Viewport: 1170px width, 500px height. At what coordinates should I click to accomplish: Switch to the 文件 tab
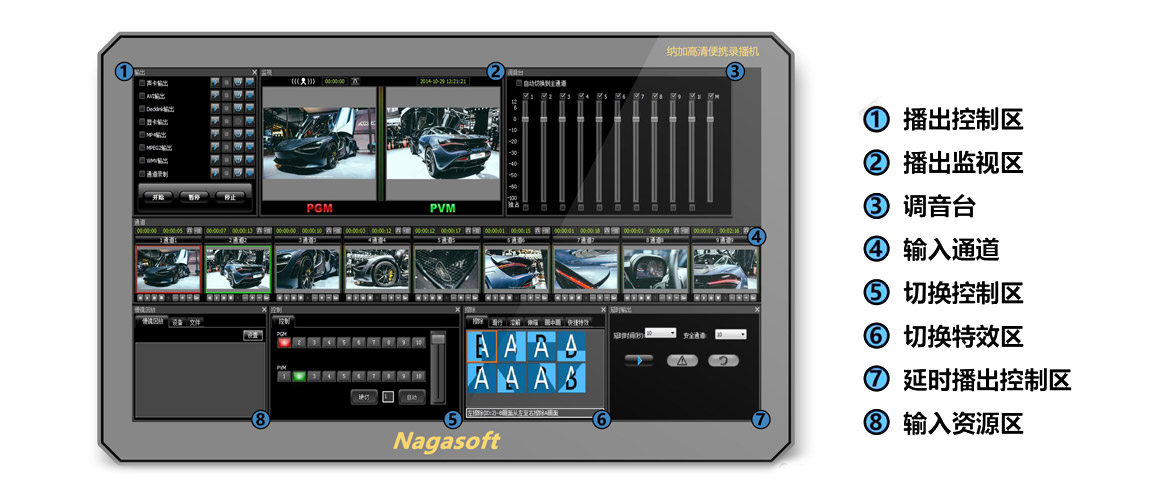tap(195, 322)
